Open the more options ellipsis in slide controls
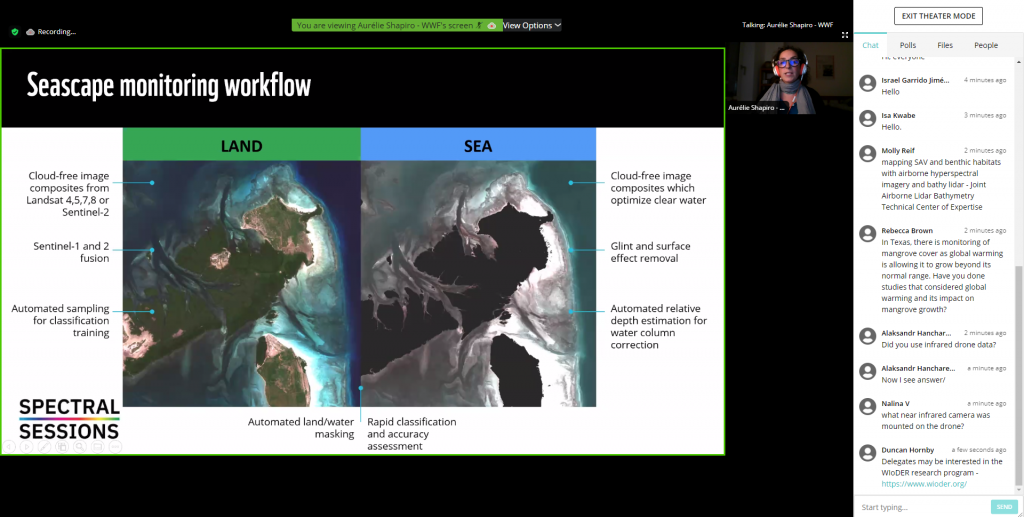 coord(114,447)
